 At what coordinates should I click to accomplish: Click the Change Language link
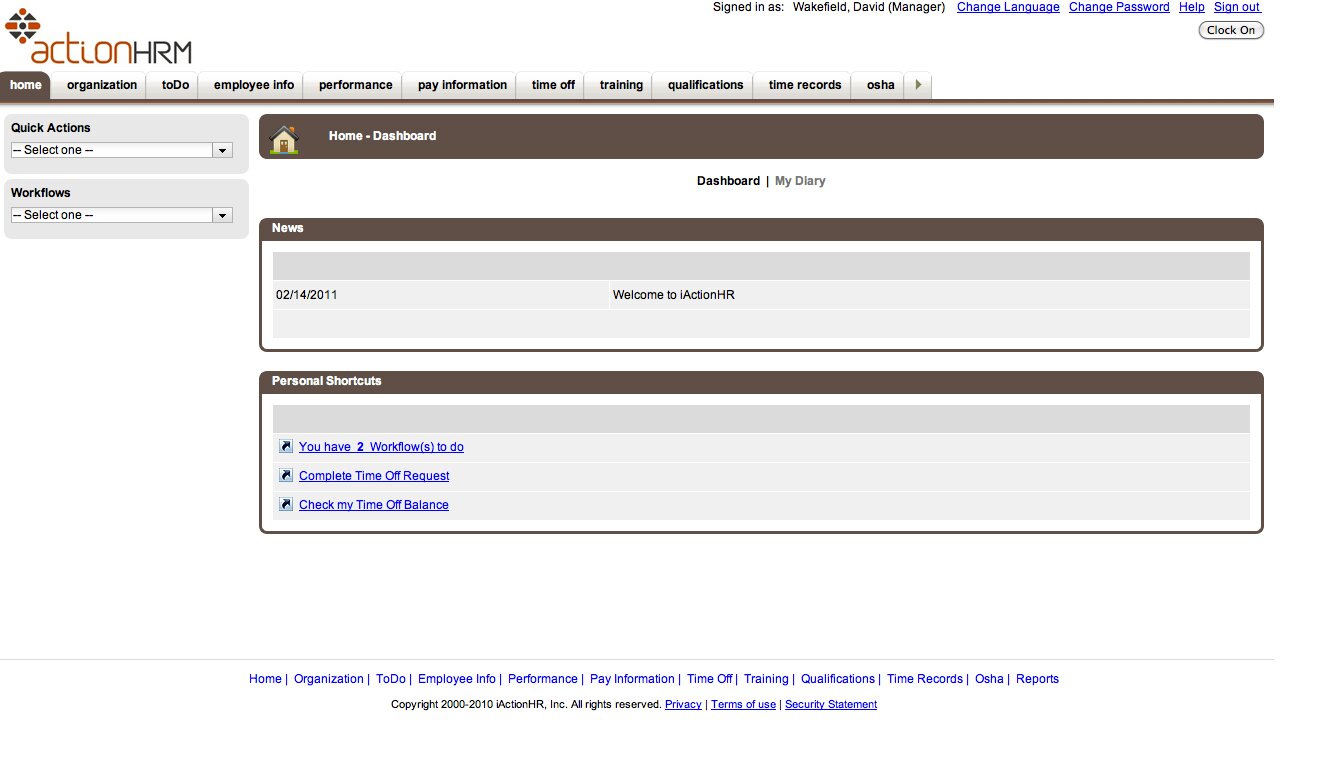1007,7
